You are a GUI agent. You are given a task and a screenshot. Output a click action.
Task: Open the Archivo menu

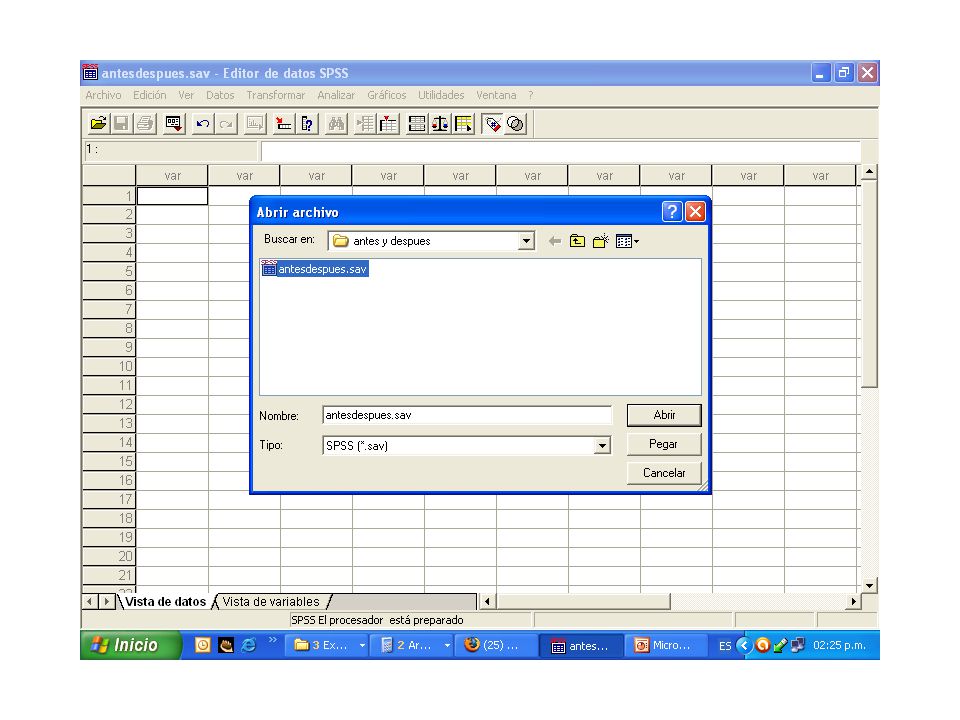pyautogui.click(x=103, y=95)
